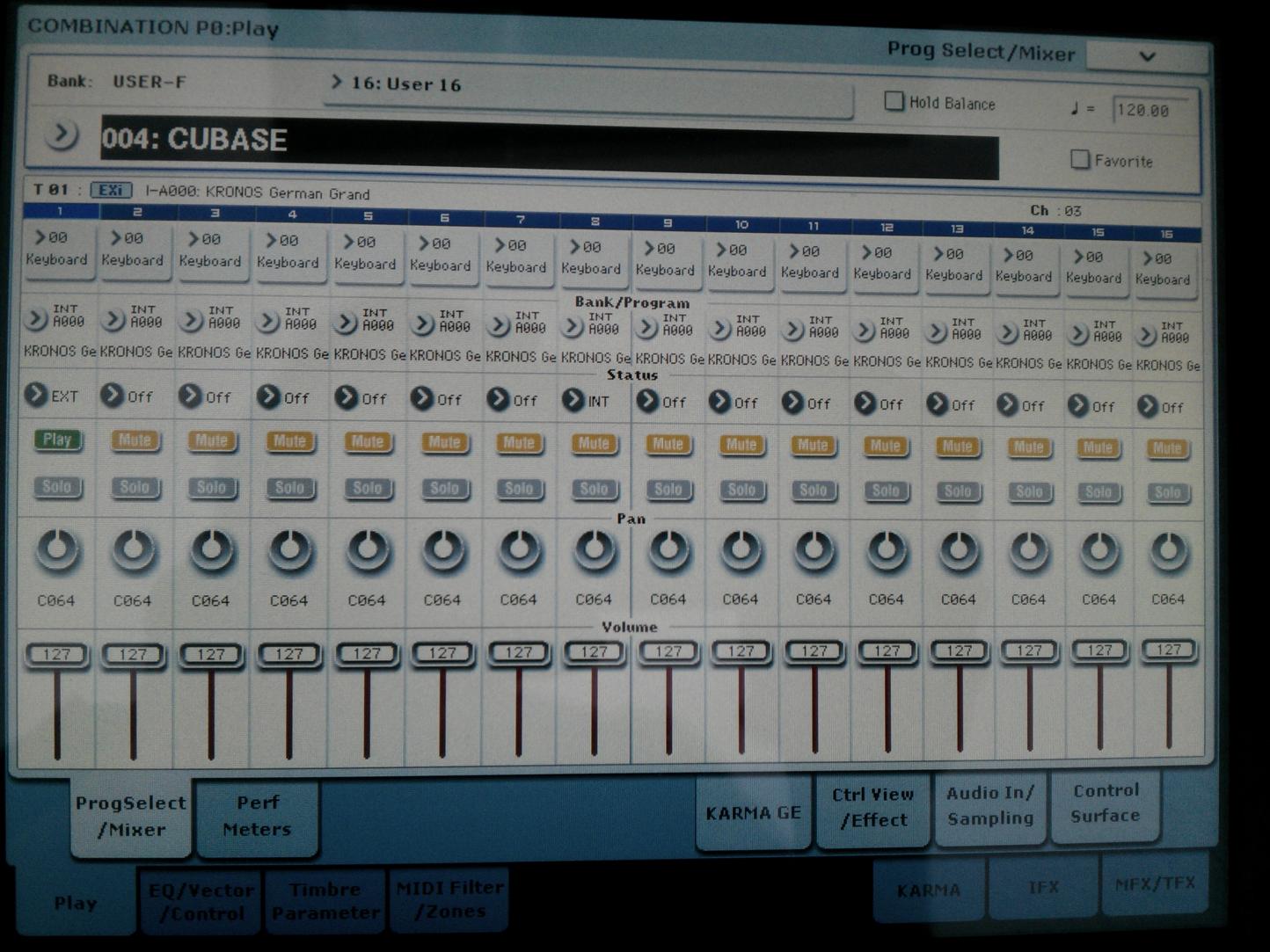Open bank/program popup for timbre 1
This screenshot has width=1270, height=952.
[x=36, y=318]
